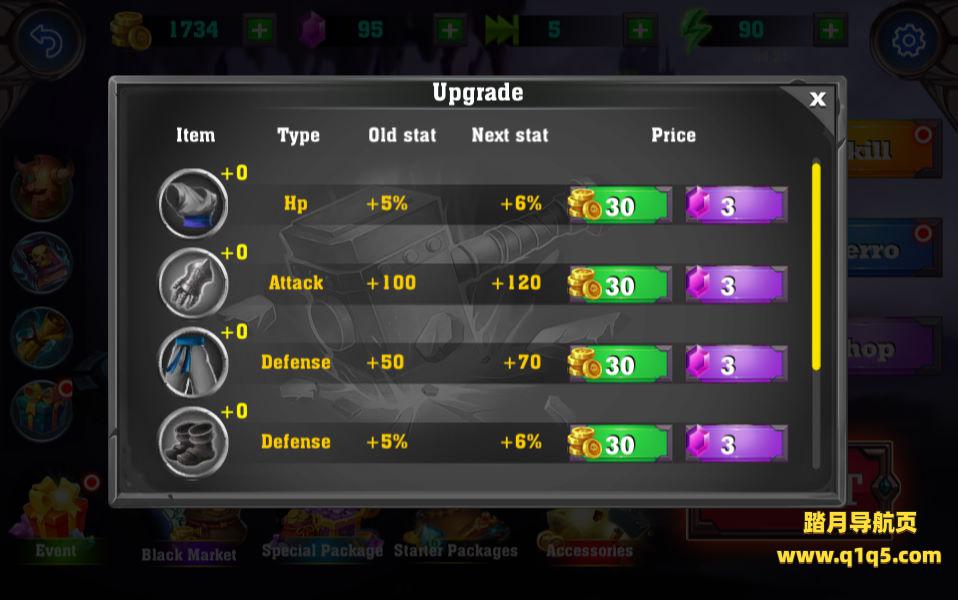Upgrade Hp for 3 gems
The height and width of the screenshot is (600, 958).
(x=736, y=205)
